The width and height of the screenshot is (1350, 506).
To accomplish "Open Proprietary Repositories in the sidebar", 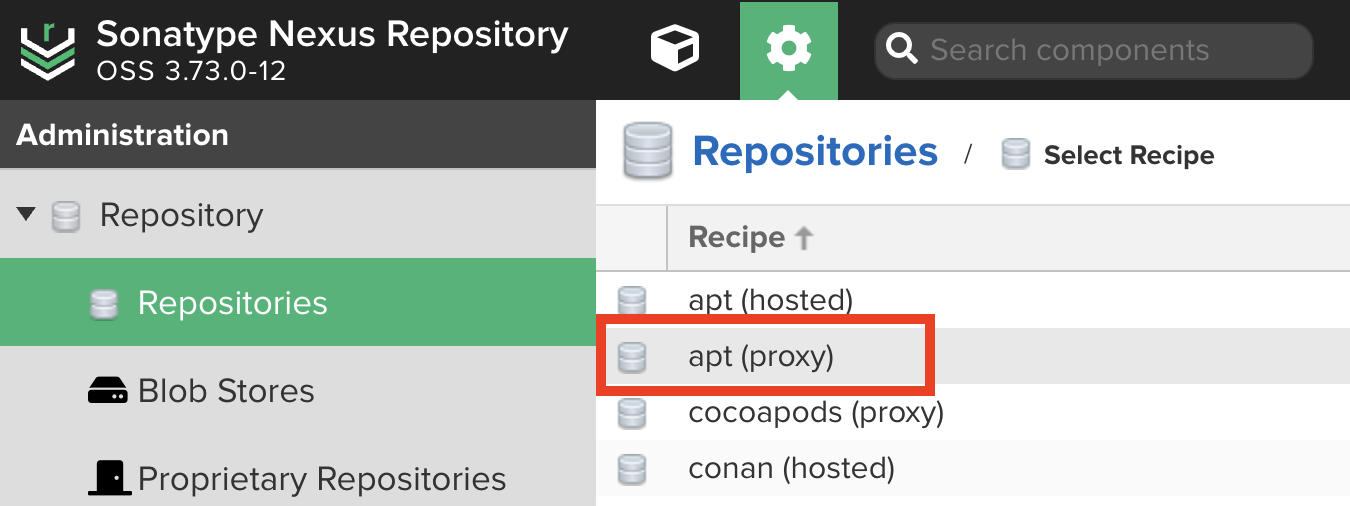I will (321, 479).
